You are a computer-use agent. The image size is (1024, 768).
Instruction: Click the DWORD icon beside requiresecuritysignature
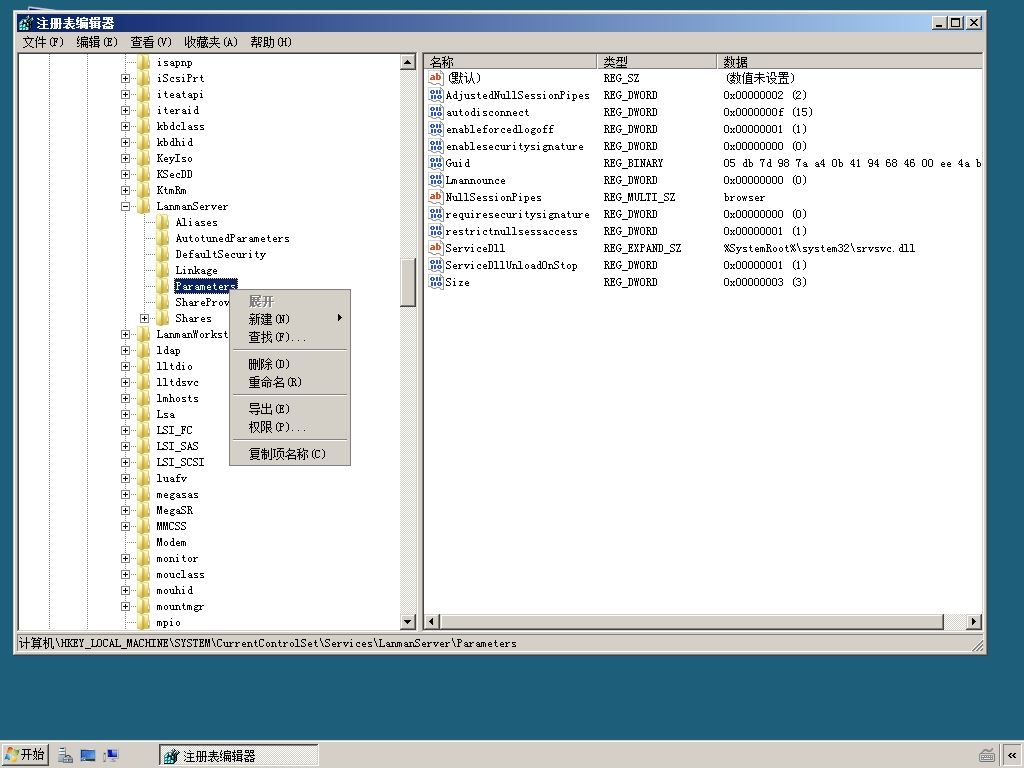436,214
